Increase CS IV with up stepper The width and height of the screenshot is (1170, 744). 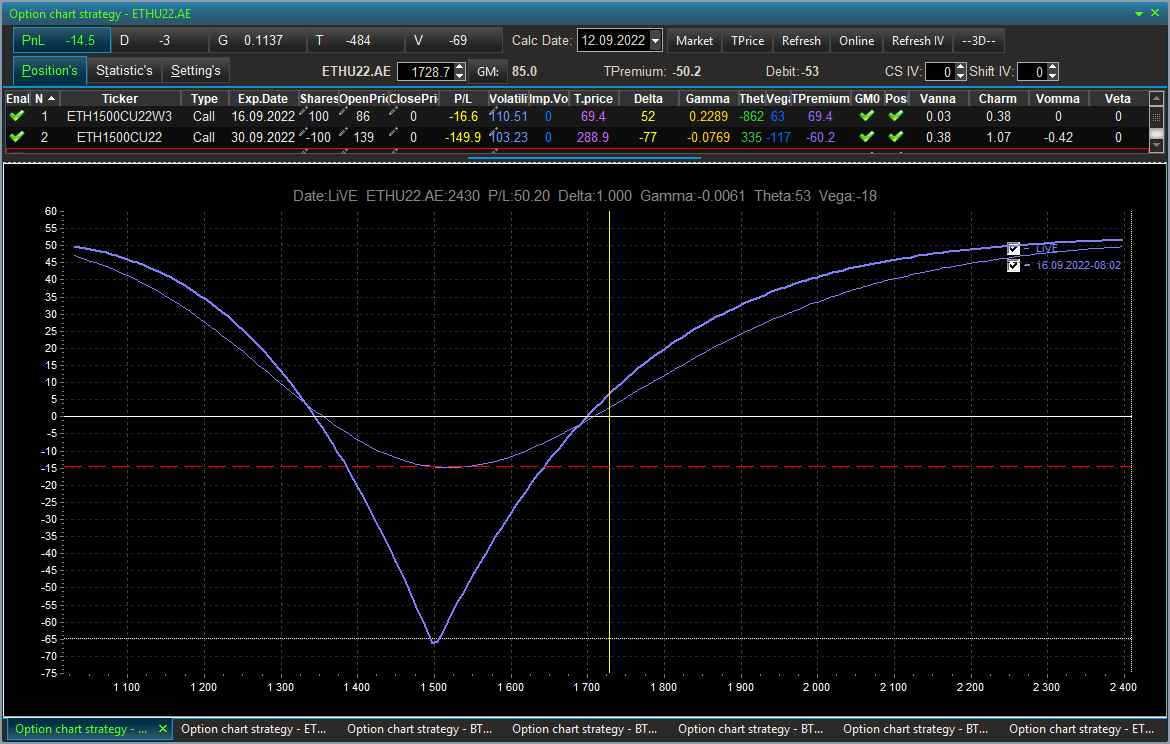(x=960, y=67)
